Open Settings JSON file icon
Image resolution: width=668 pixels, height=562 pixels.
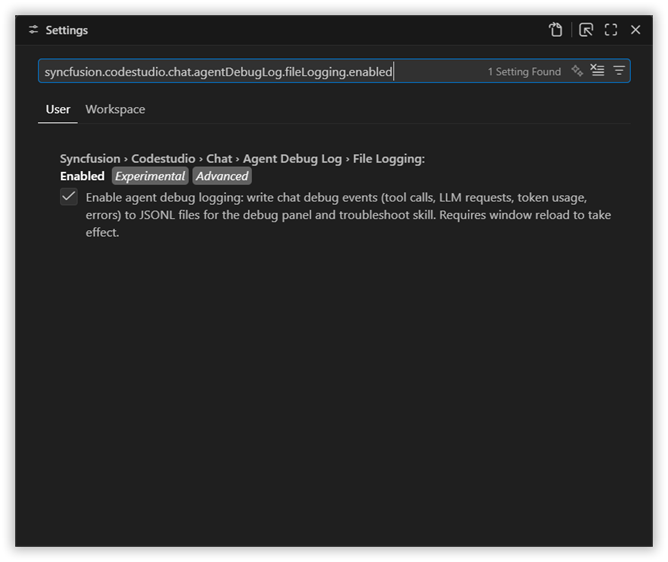pyautogui.click(x=556, y=30)
